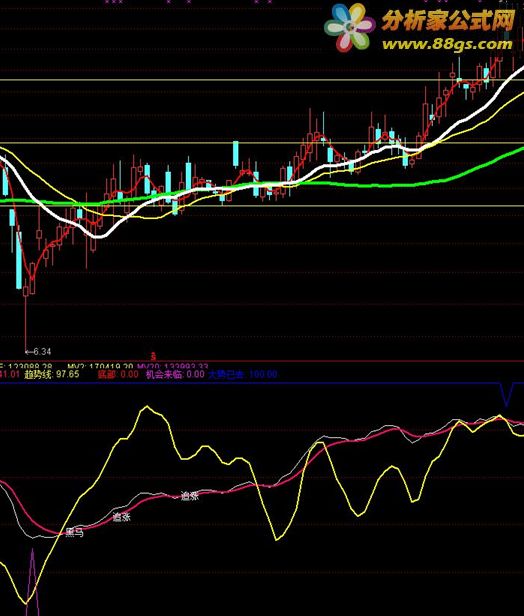Select the 趋势线: 97.65 indicator reading

pyautogui.click(x=52, y=374)
